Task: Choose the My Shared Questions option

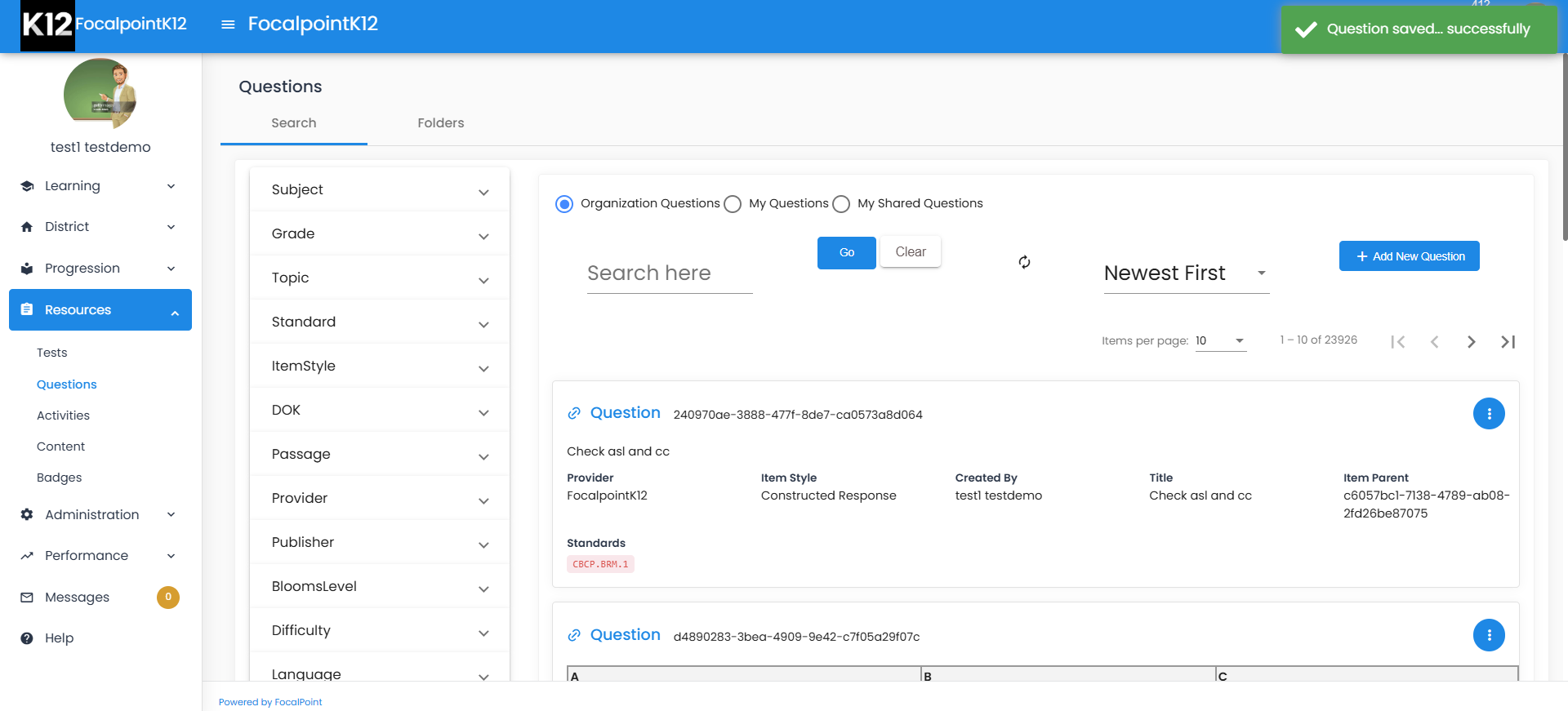Action: [841, 204]
